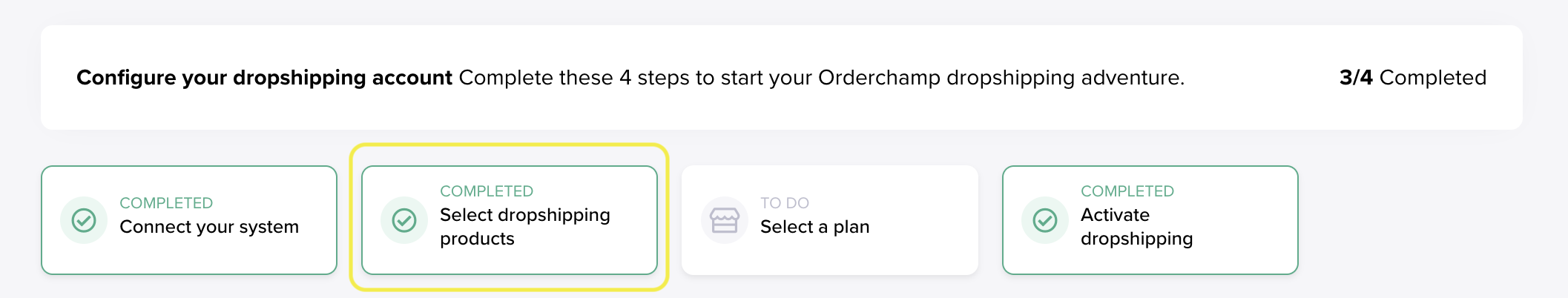
Task: Select the yellow-highlighted dropshipping products card
Action: coord(510,220)
